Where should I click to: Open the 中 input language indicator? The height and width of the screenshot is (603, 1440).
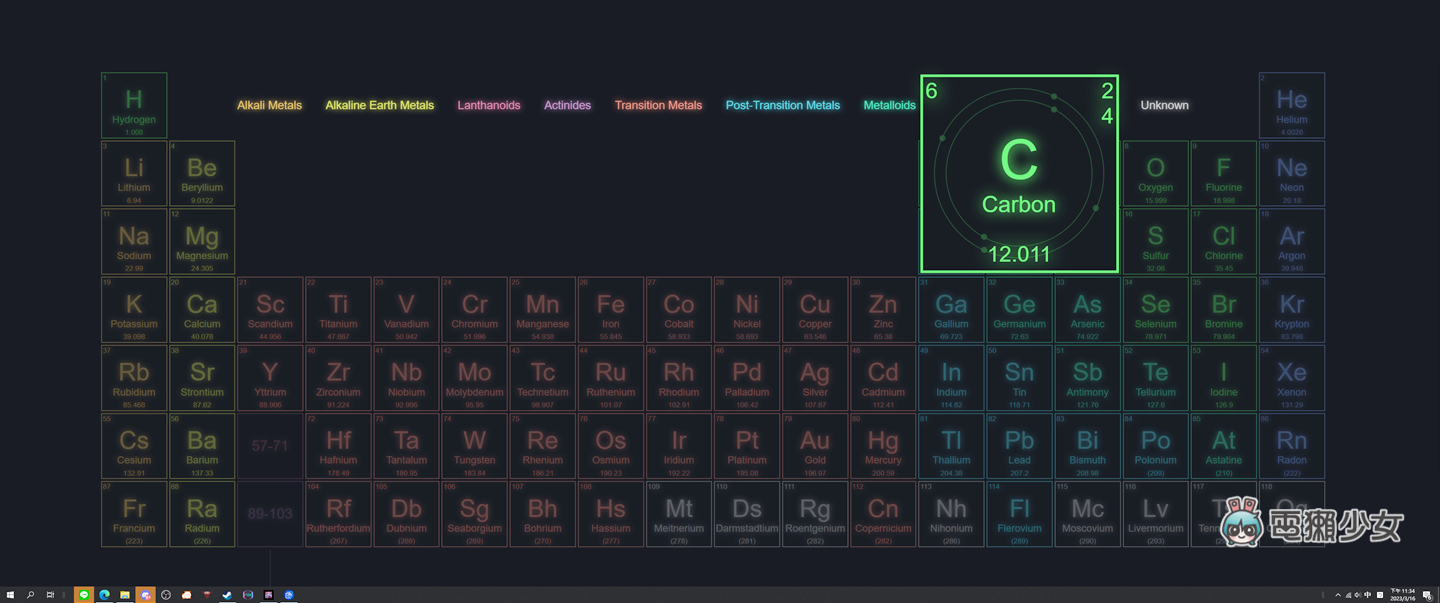1367,594
